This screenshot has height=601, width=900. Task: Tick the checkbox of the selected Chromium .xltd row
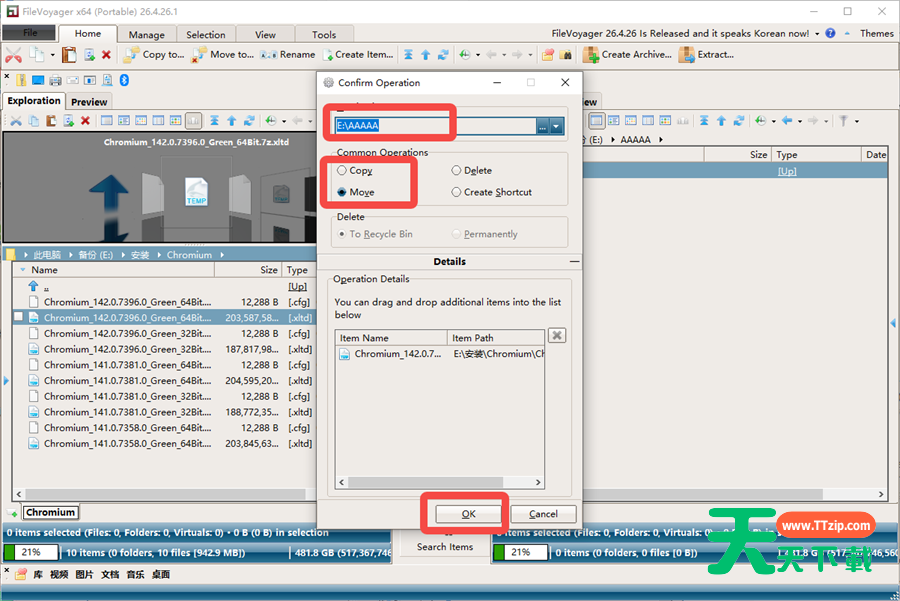point(18,317)
